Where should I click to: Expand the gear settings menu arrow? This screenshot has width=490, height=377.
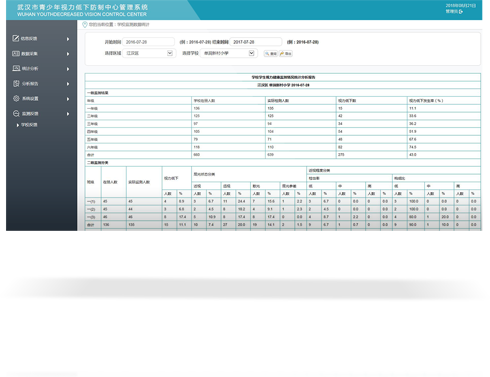(68, 99)
